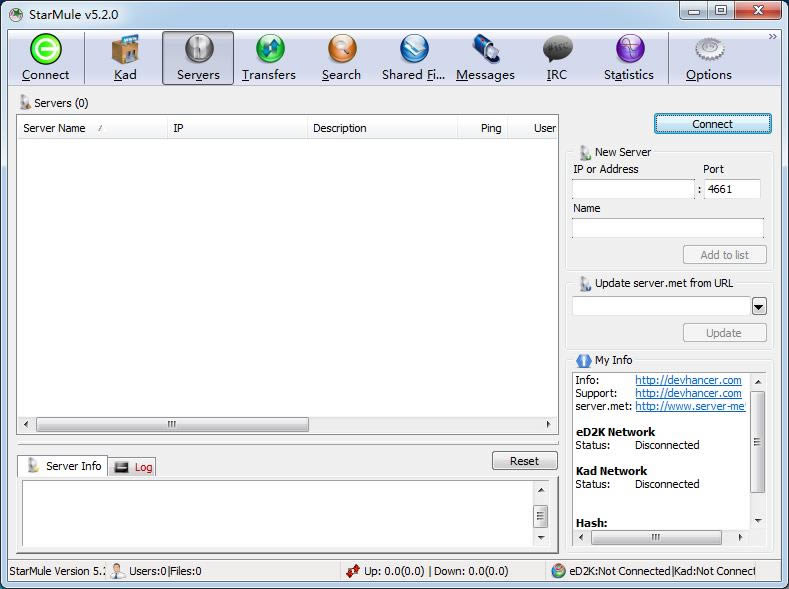789x589 pixels.
Task: Click My Info vertical scrollbar thumb
Action: 758,442
